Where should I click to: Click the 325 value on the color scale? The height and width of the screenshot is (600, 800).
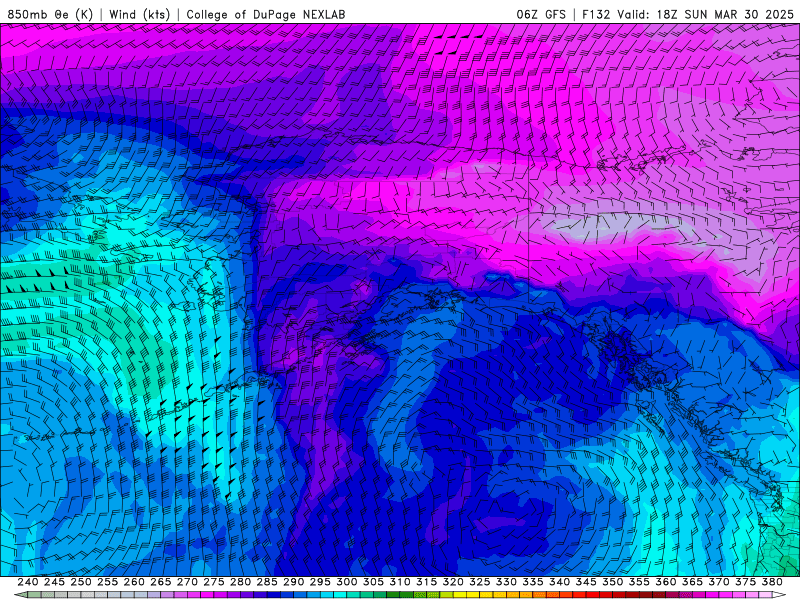tap(480, 582)
